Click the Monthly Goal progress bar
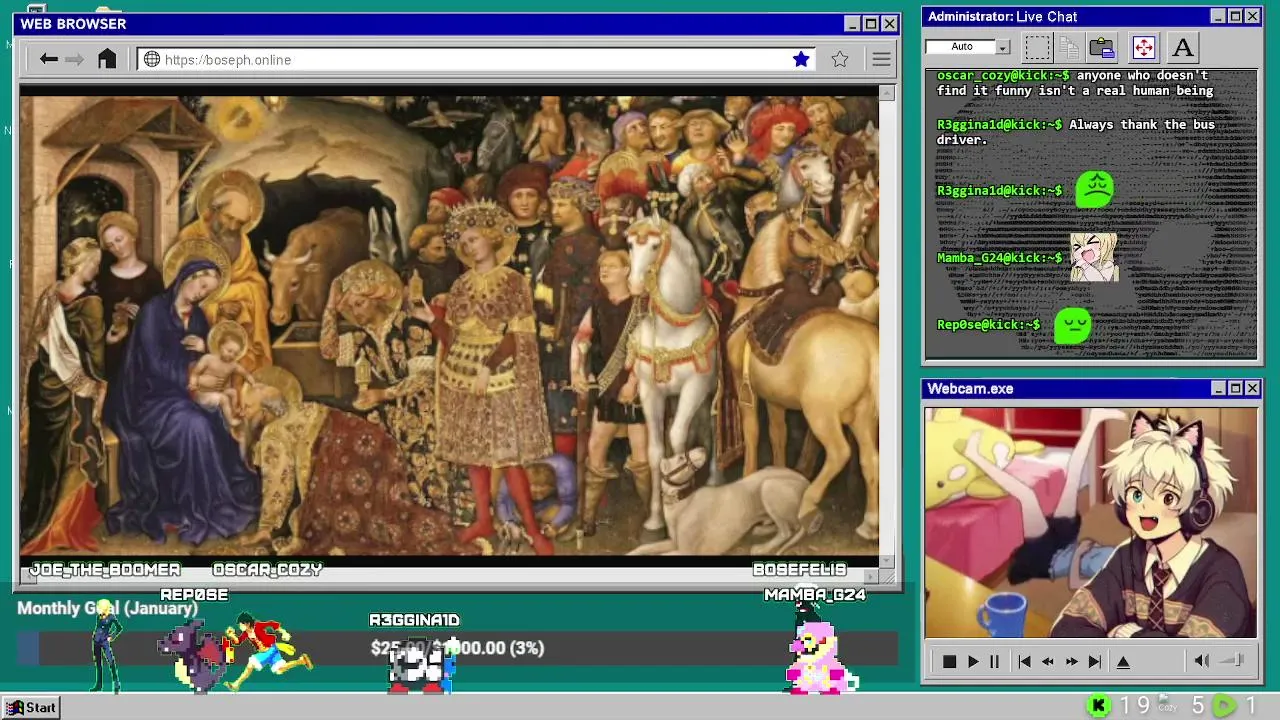This screenshot has height=720, width=1280. coord(457,648)
